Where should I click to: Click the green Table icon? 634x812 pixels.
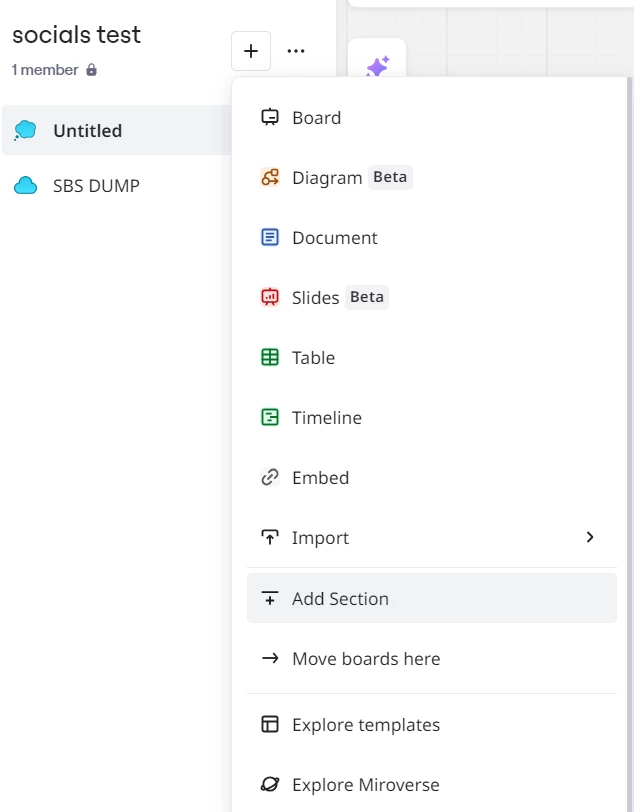point(270,357)
